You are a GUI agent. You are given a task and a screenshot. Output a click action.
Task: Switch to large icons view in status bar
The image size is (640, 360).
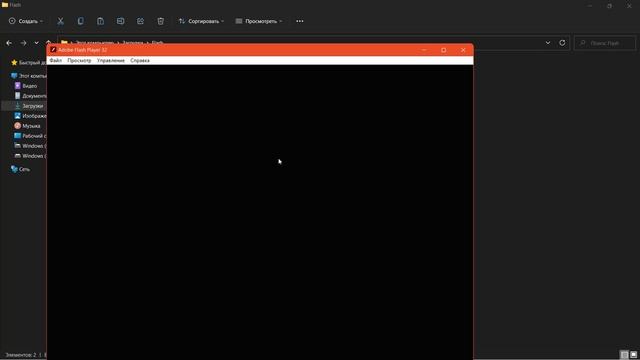tap(633, 355)
